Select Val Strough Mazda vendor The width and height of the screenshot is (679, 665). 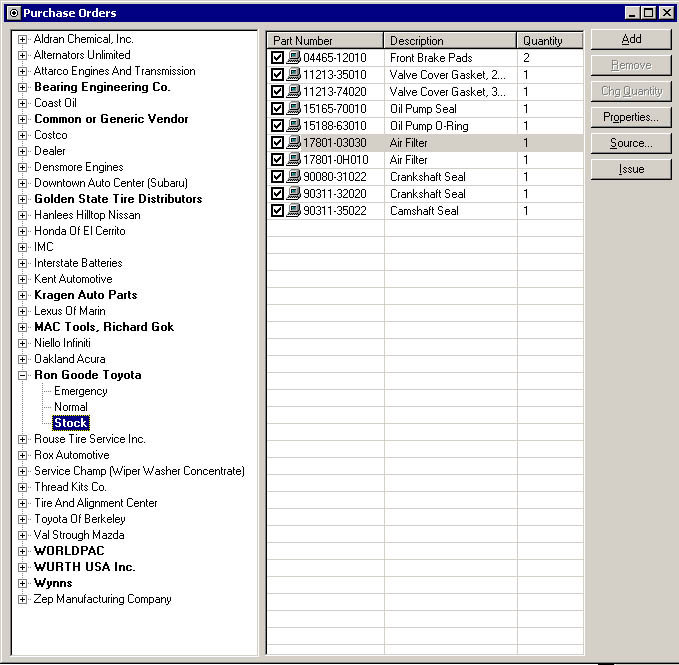click(x=79, y=535)
